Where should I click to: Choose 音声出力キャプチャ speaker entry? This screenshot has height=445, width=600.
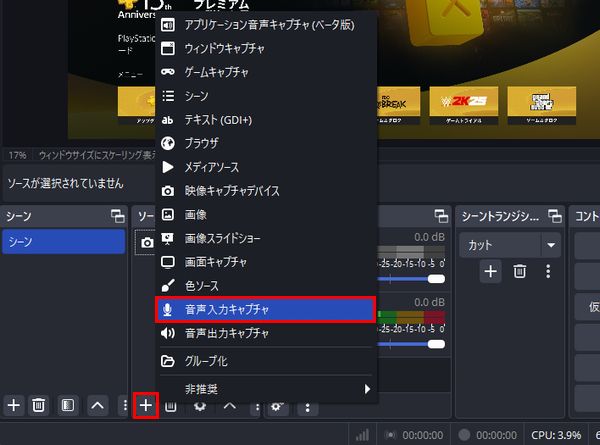click(x=266, y=333)
